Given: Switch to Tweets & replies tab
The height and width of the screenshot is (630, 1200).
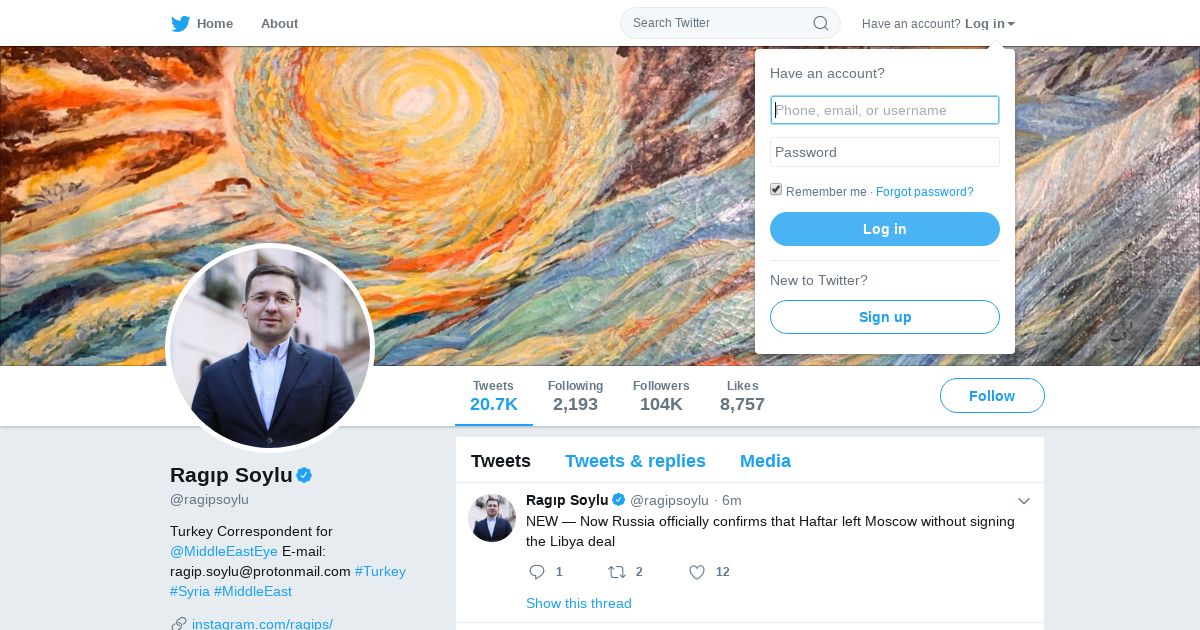Looking at the screenshot, I should coord(635,461).
